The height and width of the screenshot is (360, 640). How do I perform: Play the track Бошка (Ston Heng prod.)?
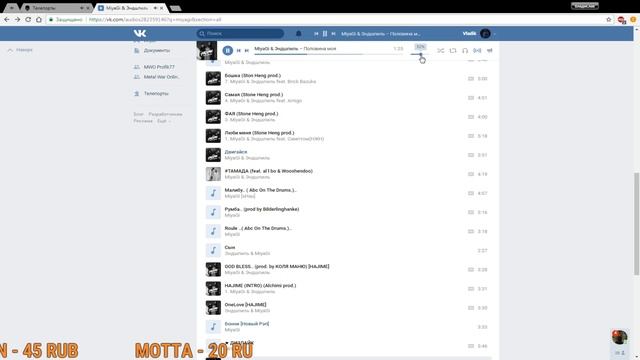pyautogui.click(x=347, y=78)
